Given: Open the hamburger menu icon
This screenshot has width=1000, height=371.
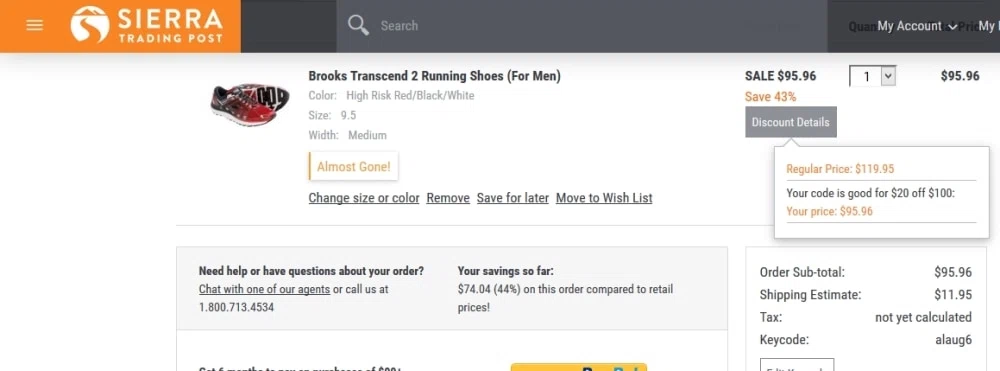Looking at the screenshot, I should (x=34, y=25).
